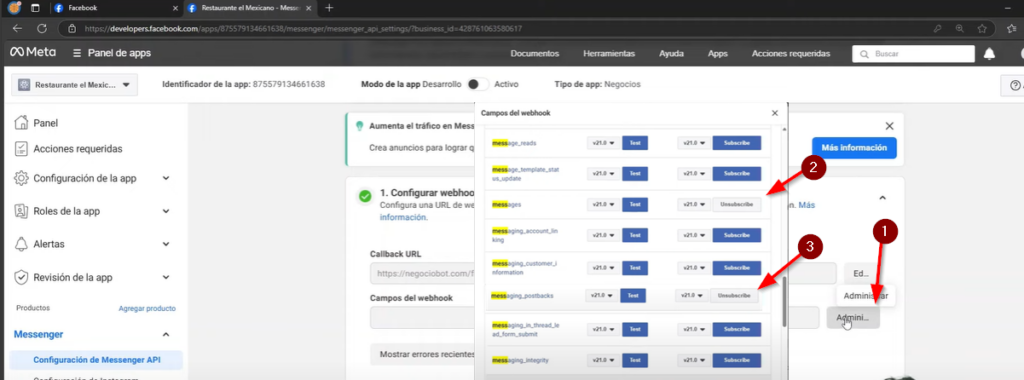
Task: Click the webhook dialog vertical scrollbar
Action: [x=784, y=301]
